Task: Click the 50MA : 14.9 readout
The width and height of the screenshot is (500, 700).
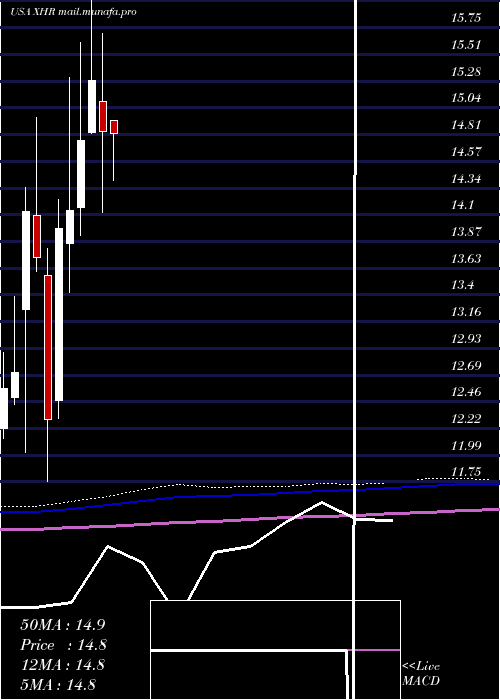Action: click(63, 625)
